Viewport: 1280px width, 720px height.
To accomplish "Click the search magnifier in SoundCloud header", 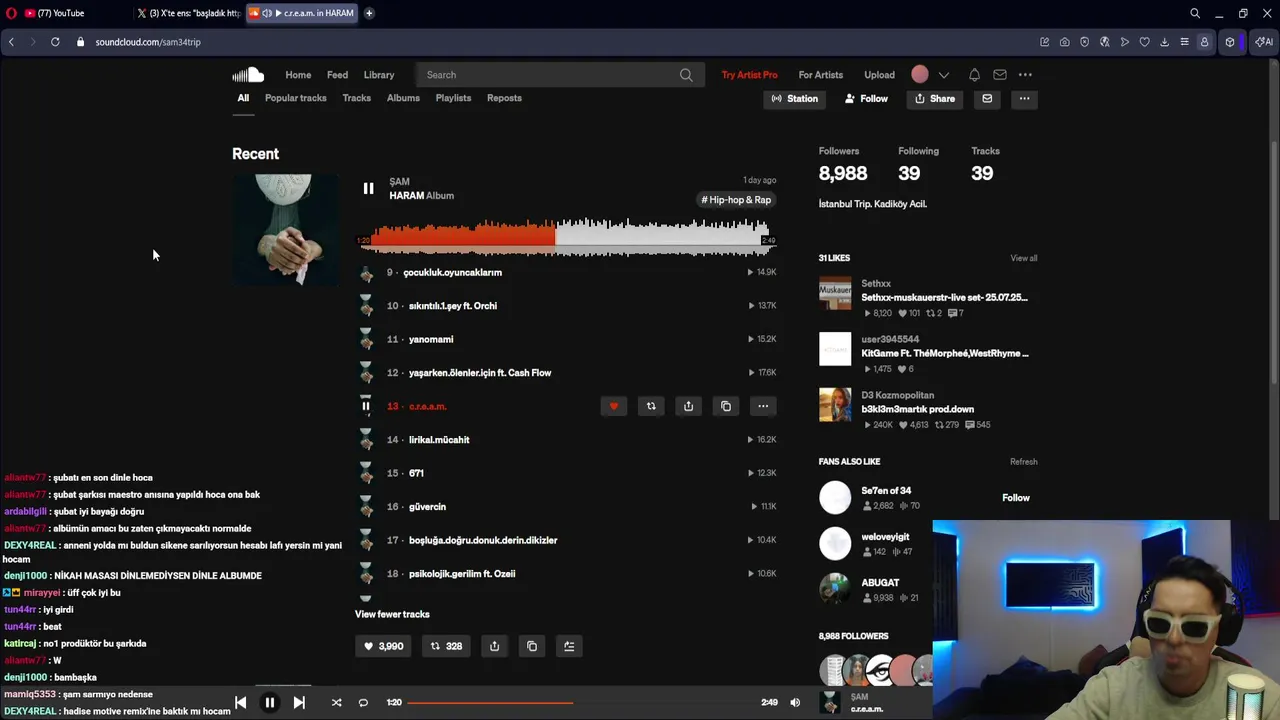I will tap(686, 75).
